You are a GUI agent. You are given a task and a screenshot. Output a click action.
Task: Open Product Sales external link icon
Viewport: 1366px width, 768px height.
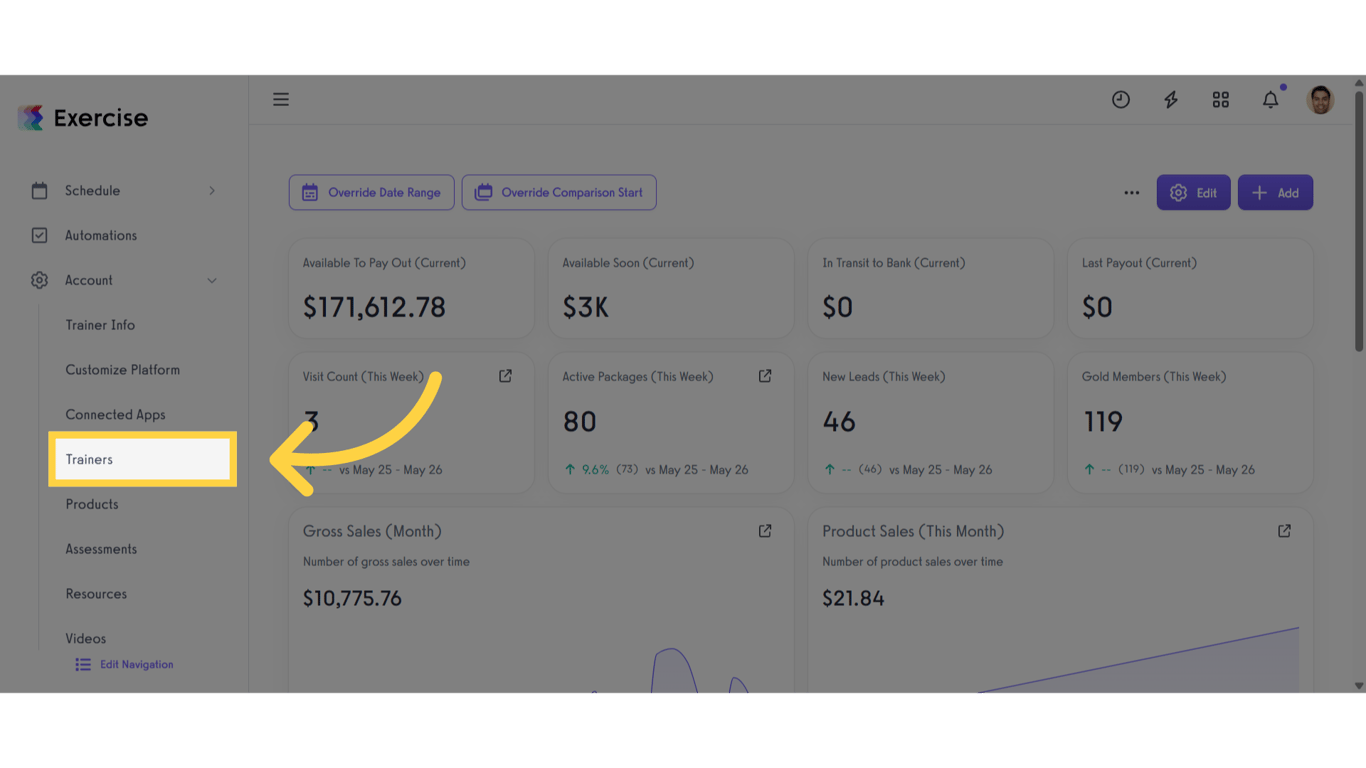point(1284,531)
